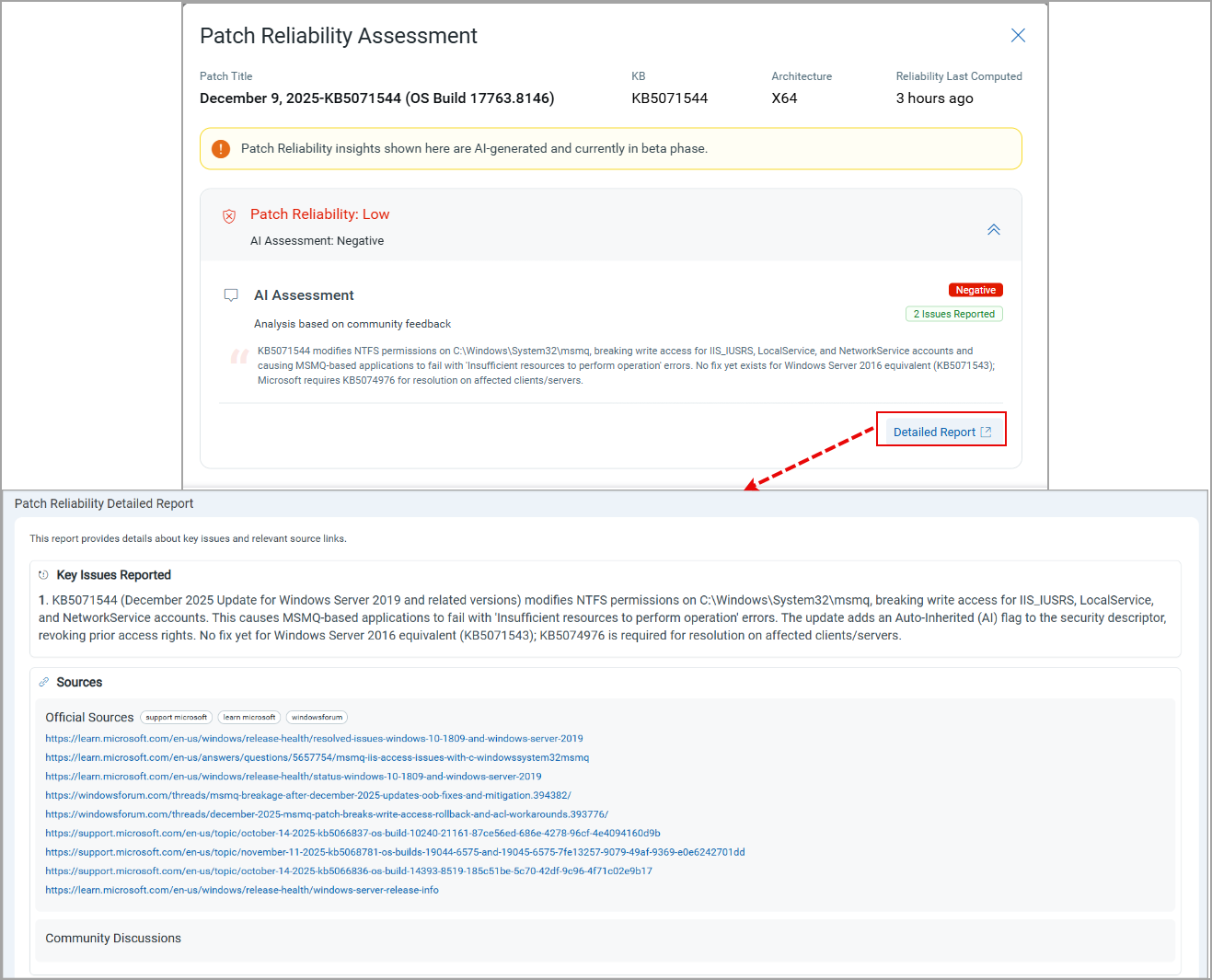Open windowsforum msmq-breakage-after-december-2025 thread link

[308, 796]
